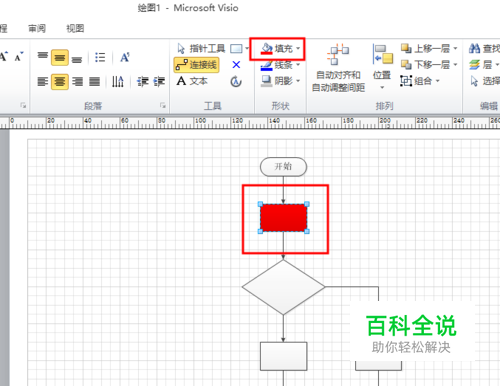Click the decrease indent icon
The height and width of the screenshot is (386, 500).
(x=143, y=82)
